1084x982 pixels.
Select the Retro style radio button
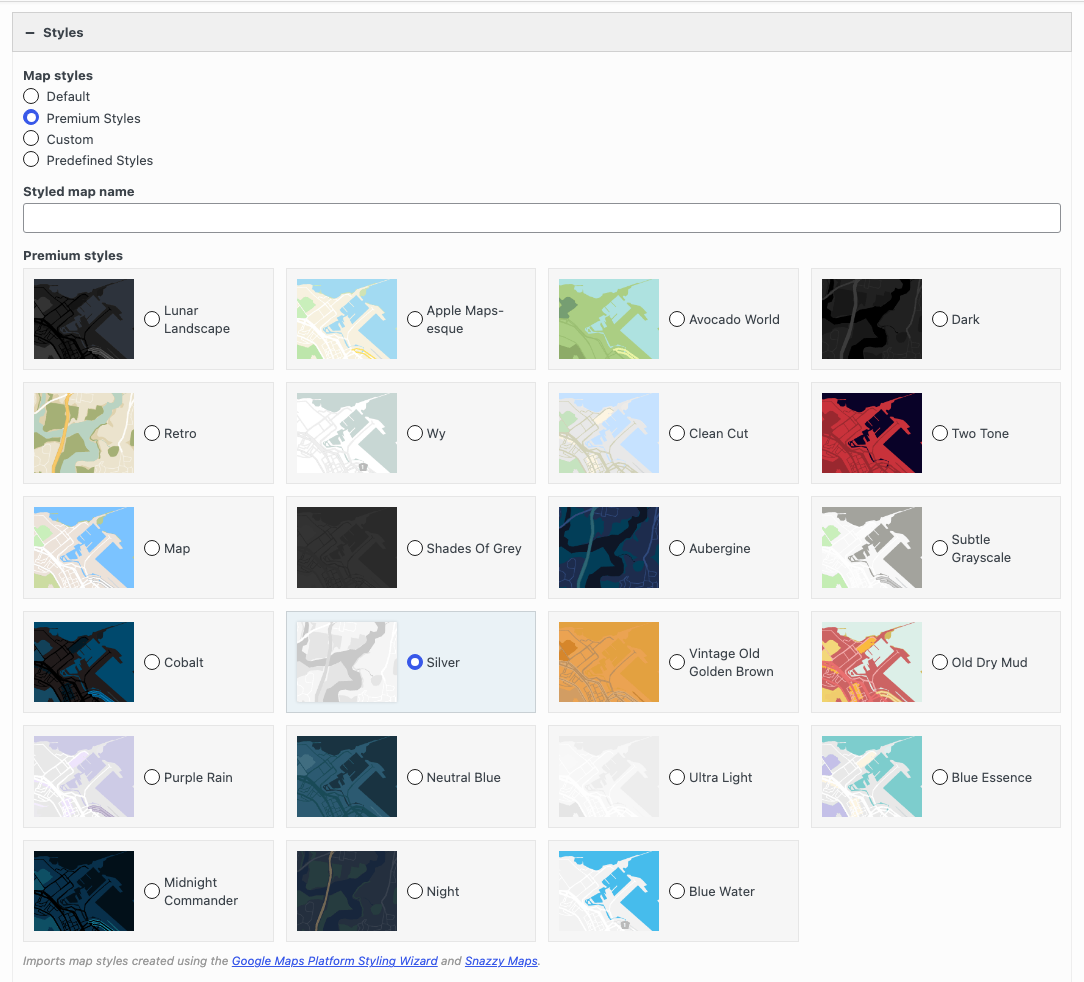pos(152,433)
